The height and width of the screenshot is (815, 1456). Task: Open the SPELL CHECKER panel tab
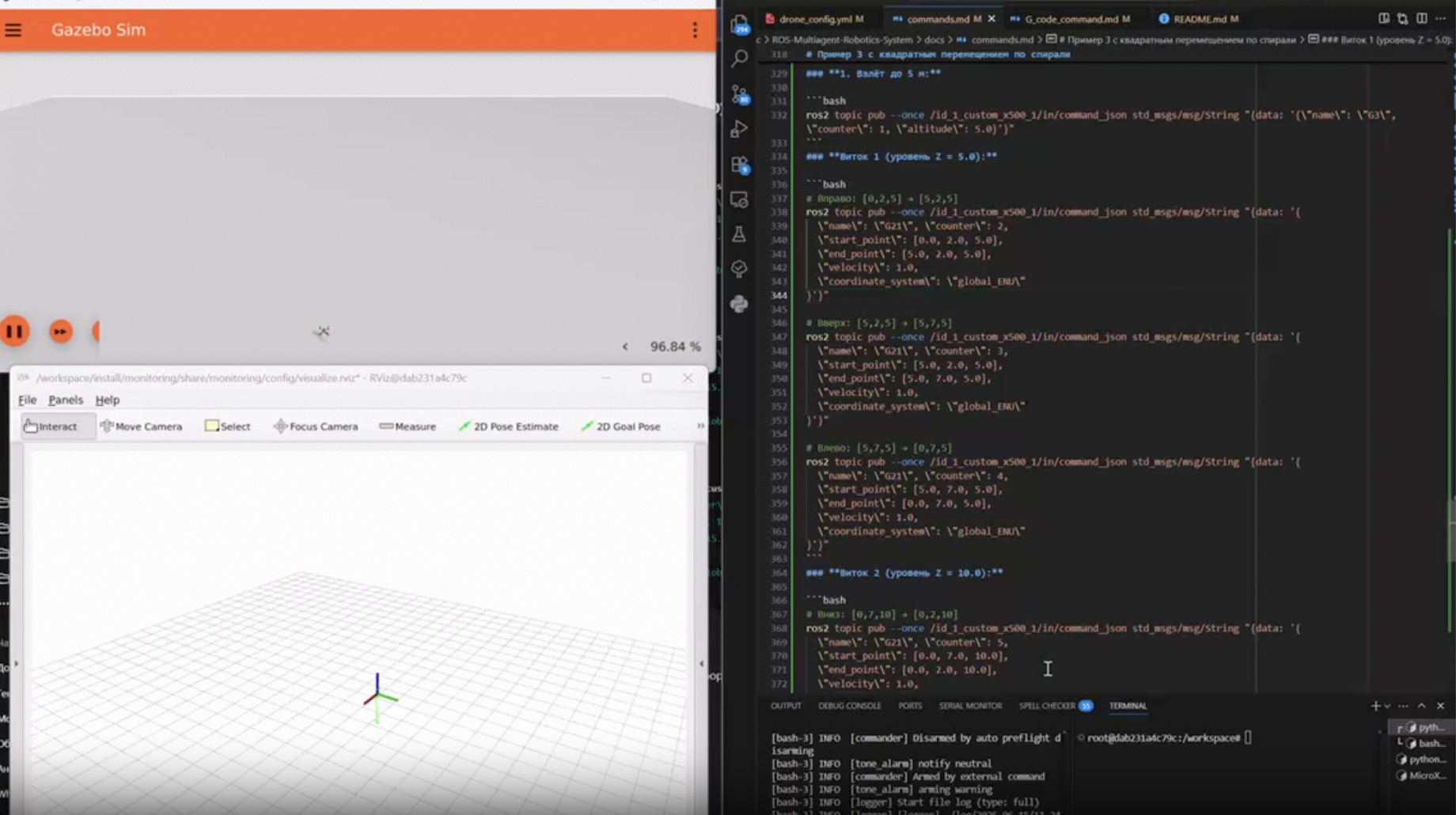(x=1056, y=706)
